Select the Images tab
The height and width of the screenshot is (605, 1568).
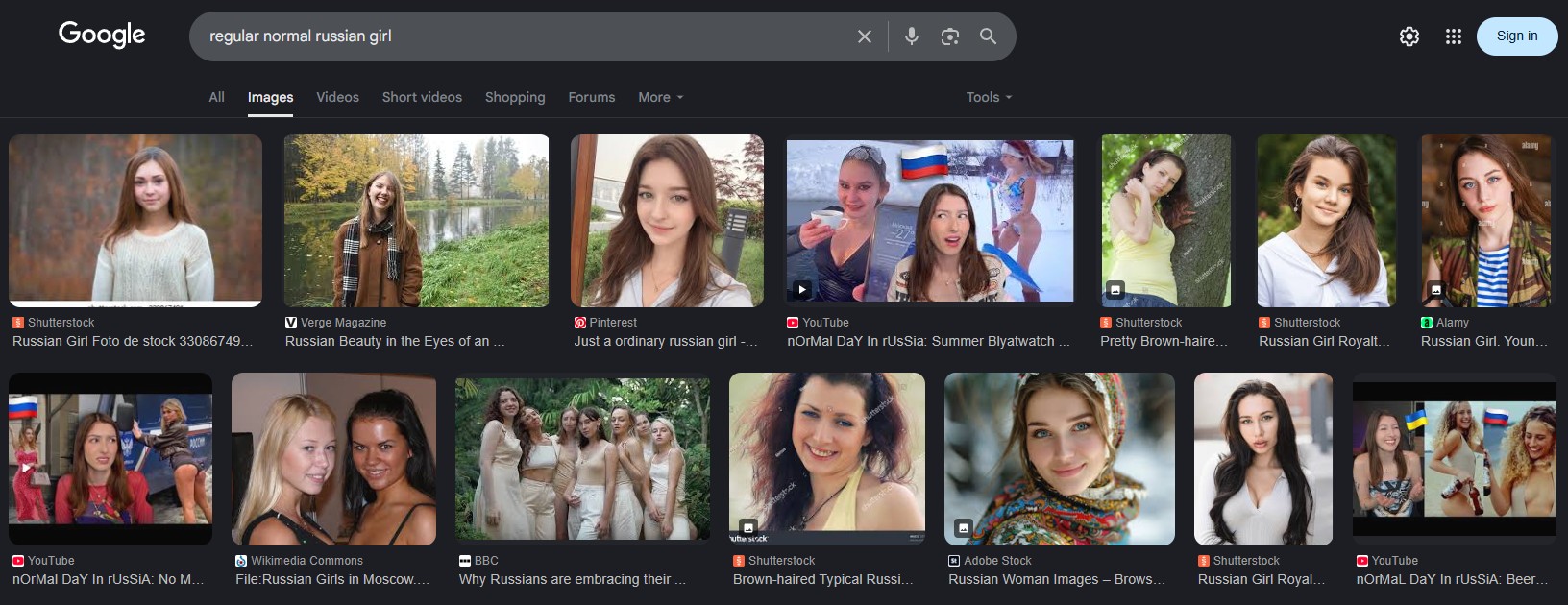[x=271, y=97]
